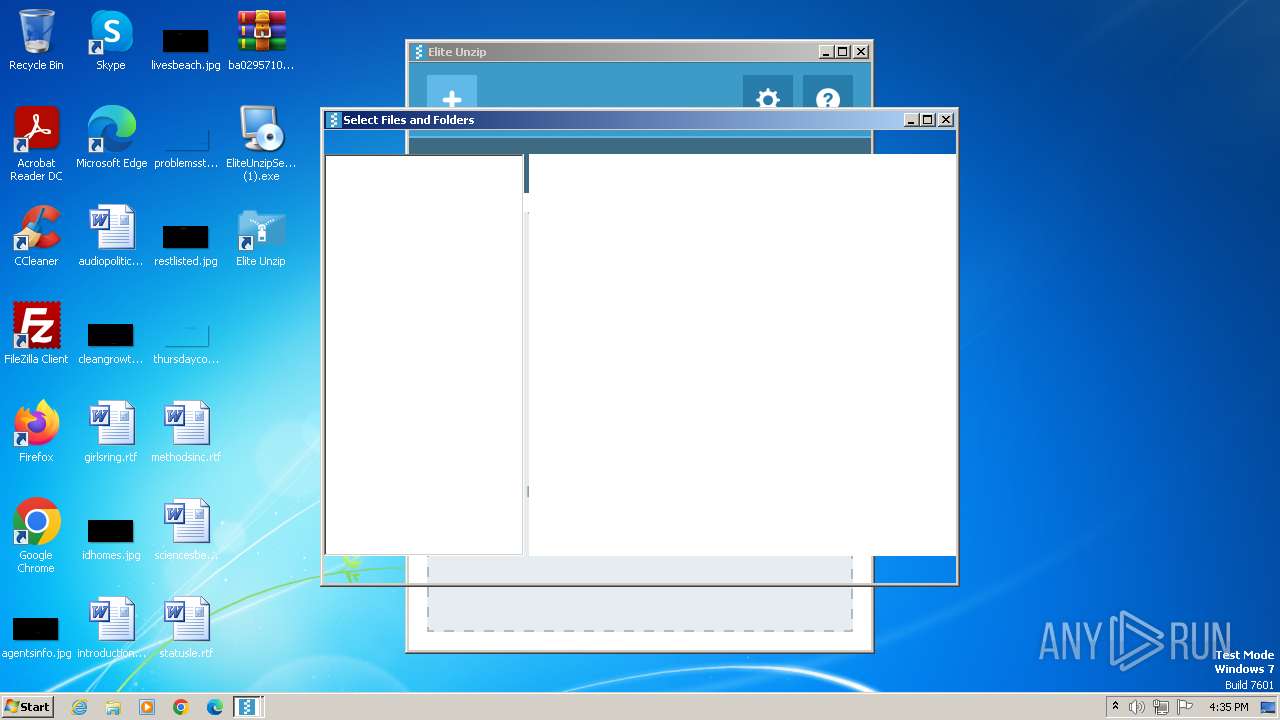The width and height of the screenshot is (1280, 720).
Task: Launch the CCleaner desktop shortcut
Action: coord(36,236)
